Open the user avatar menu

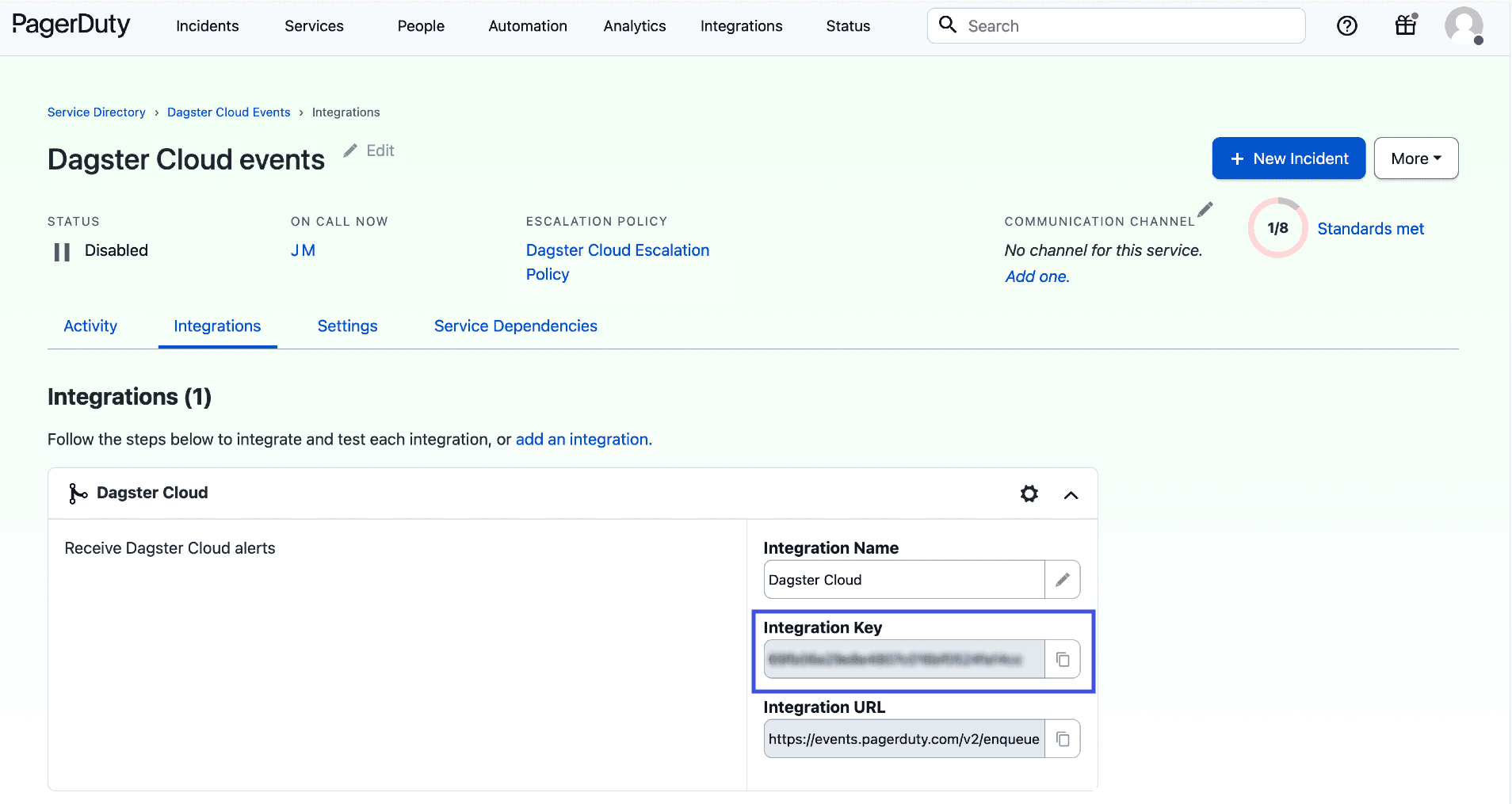tap(1464, 25)
